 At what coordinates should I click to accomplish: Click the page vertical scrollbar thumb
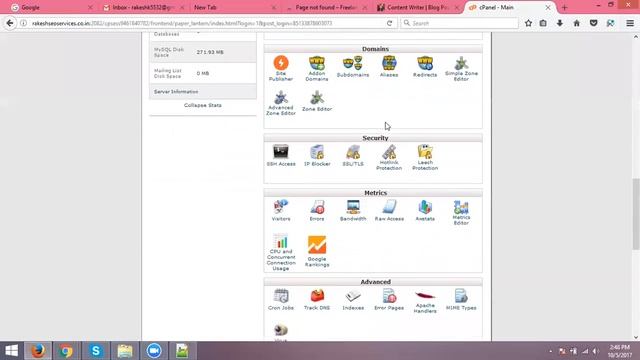point(636,213)
